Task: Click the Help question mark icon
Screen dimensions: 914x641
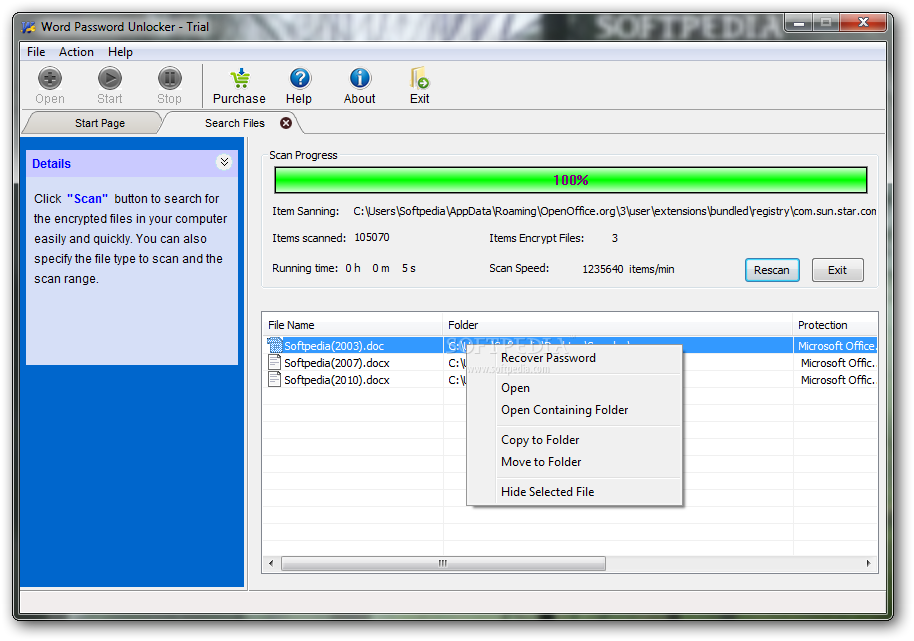Action: (x=300, y=79)
